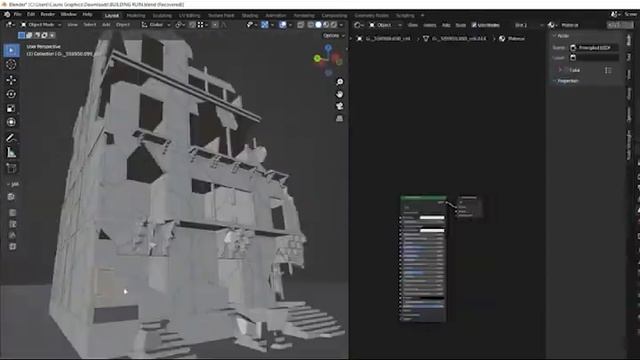The width and height of the screenshot is (640, 360).
Task: Click the navigation gizmo green Y axis
Action: [x=317, y=59]
